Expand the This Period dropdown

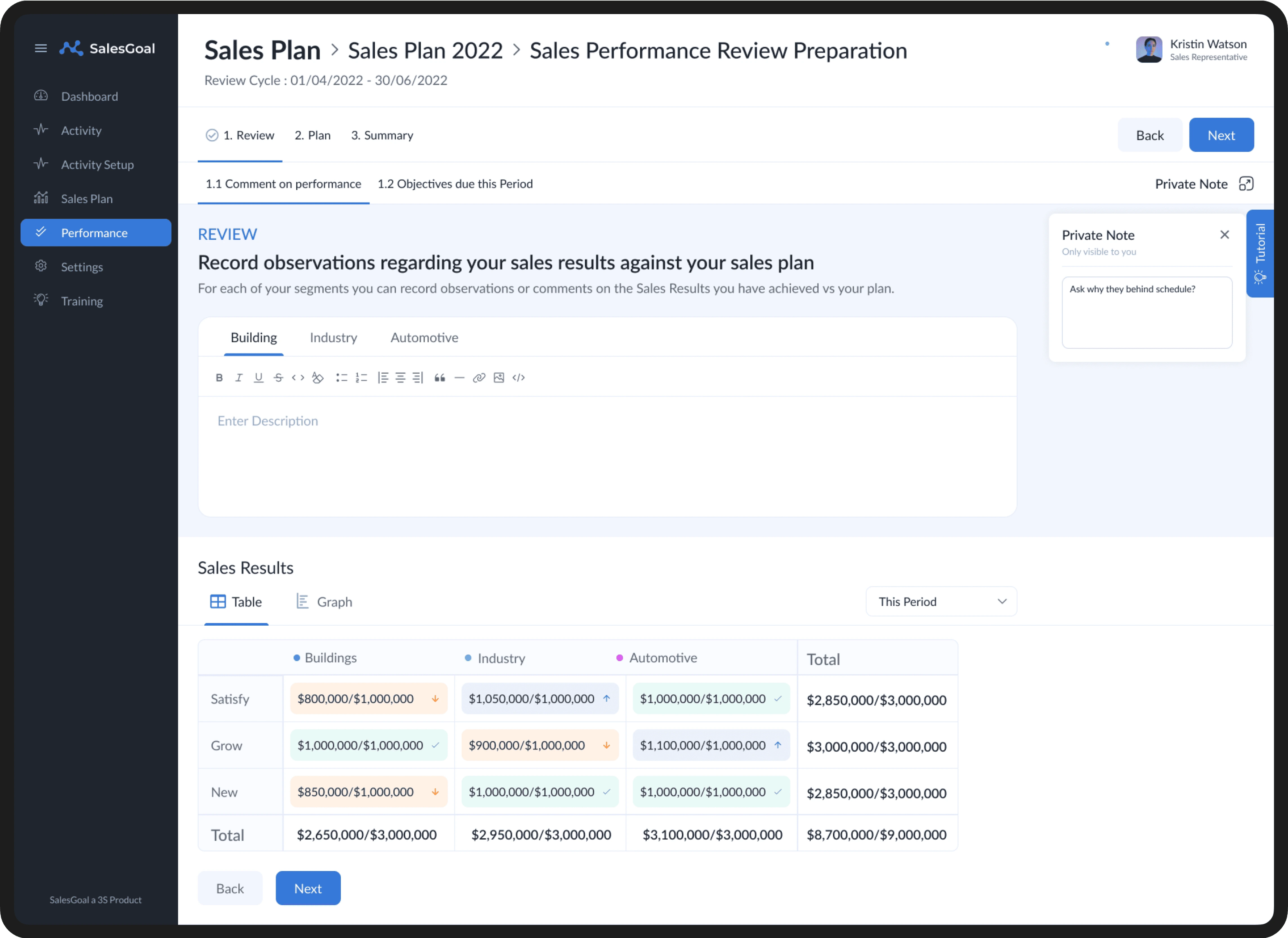coord(941,601)
